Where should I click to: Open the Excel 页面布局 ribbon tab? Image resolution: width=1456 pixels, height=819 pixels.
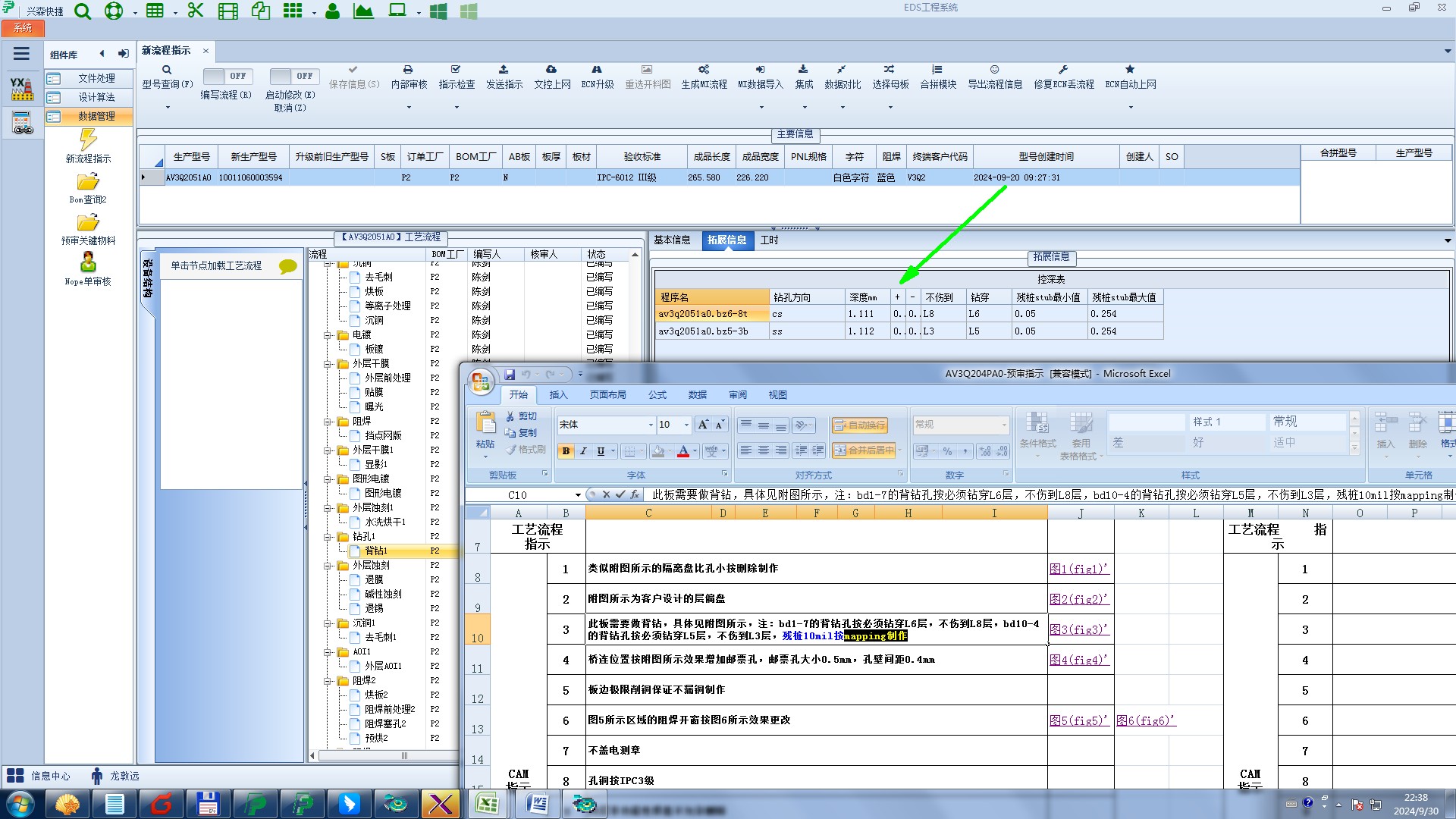pyautogui.click(x=607, y=395)
